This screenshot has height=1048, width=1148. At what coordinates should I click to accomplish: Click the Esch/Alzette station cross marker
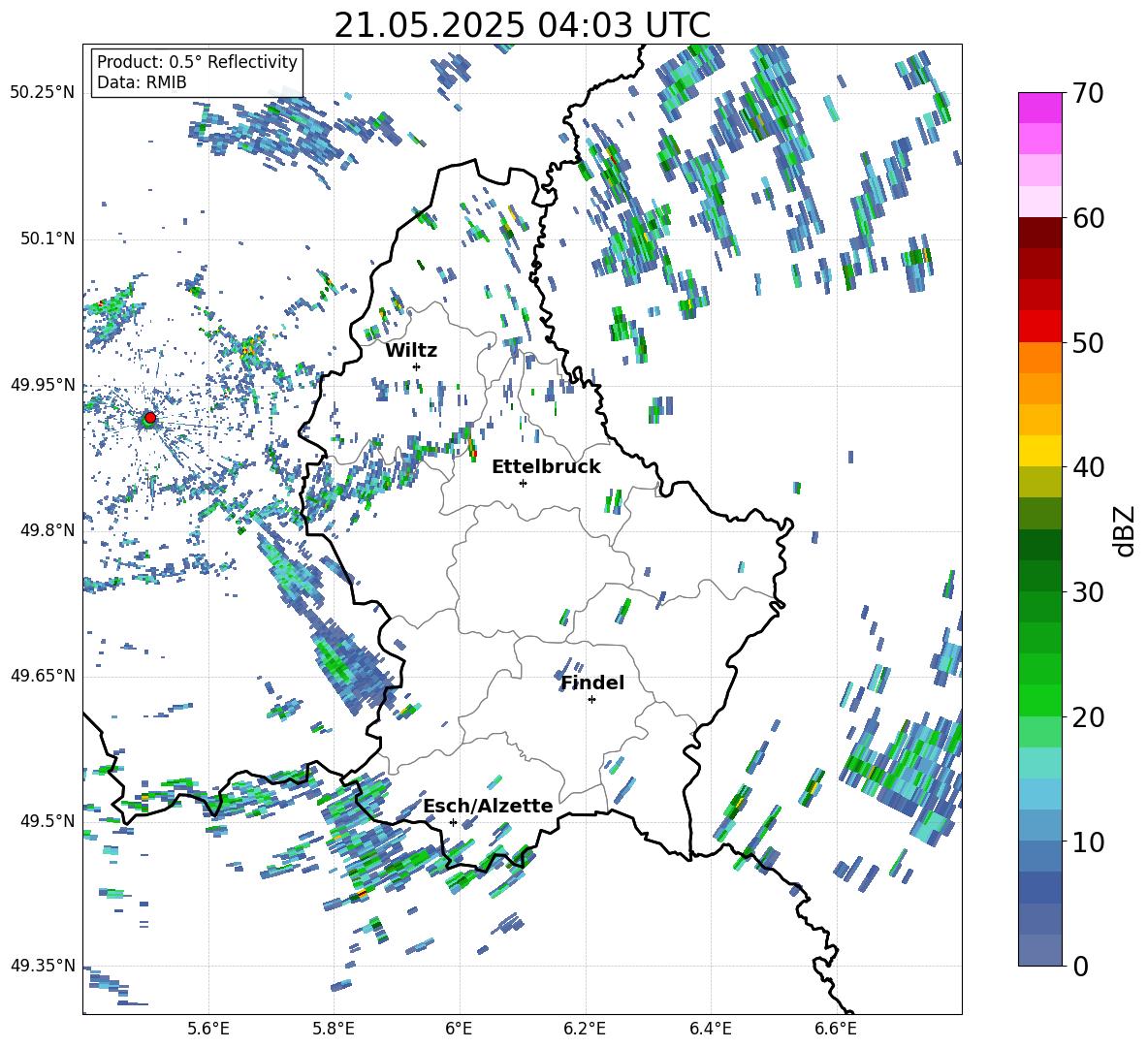(453, 822)
